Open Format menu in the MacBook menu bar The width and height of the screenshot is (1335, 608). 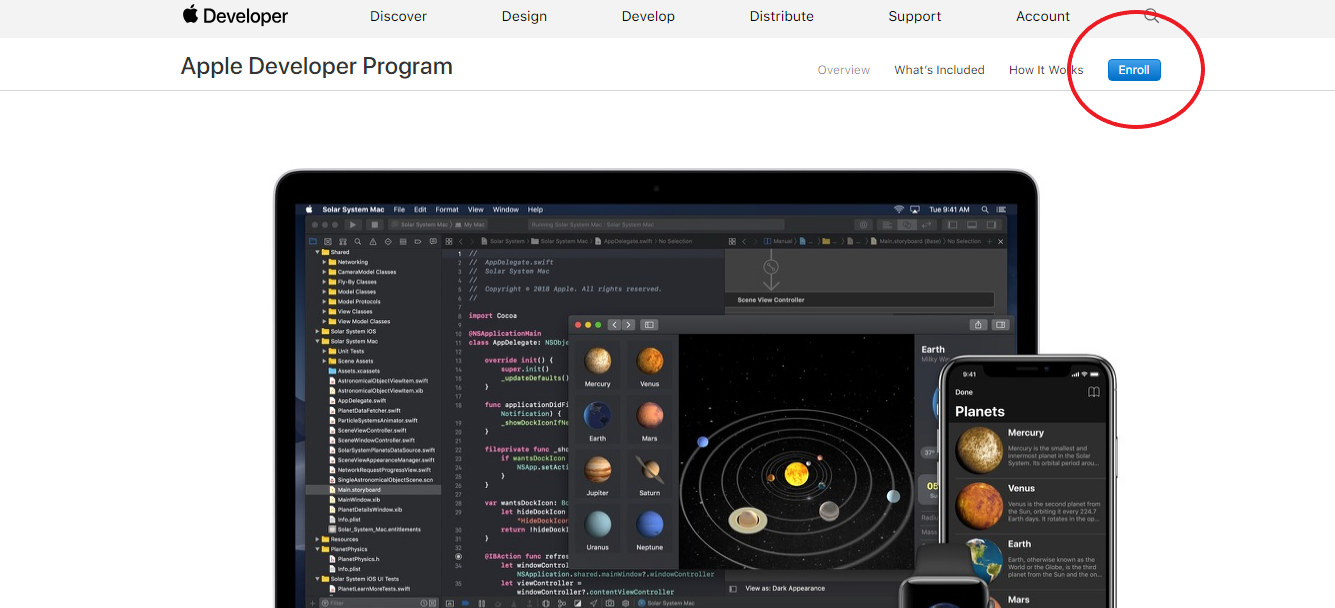tap(447, 210)
